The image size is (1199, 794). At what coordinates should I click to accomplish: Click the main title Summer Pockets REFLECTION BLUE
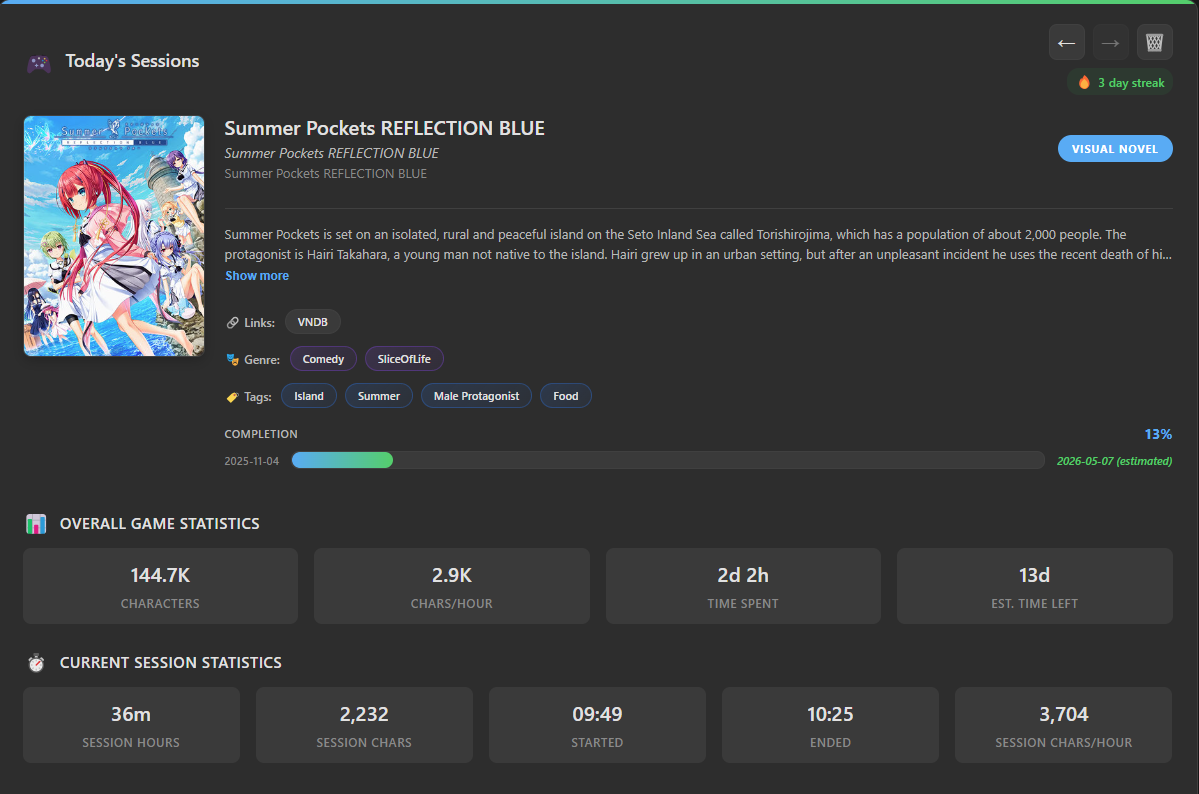pos(385,128)
